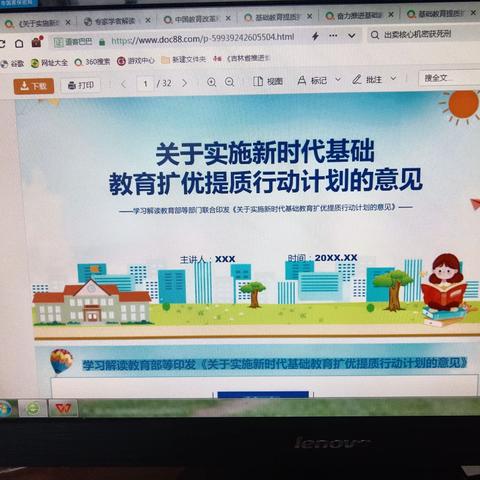Click the Windows Start button
This screenshot has height=480, width=480.
point(5,408)
